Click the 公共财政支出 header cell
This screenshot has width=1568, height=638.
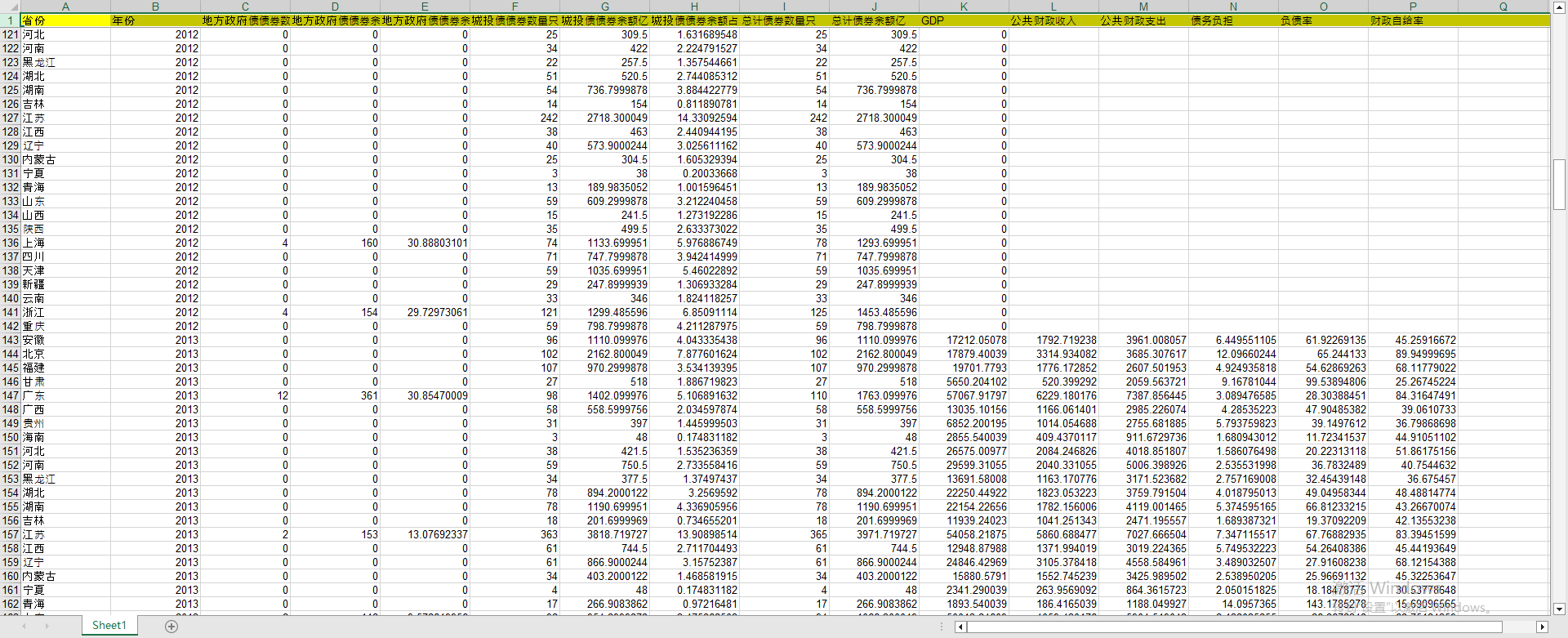click(x=1143, y=21)
